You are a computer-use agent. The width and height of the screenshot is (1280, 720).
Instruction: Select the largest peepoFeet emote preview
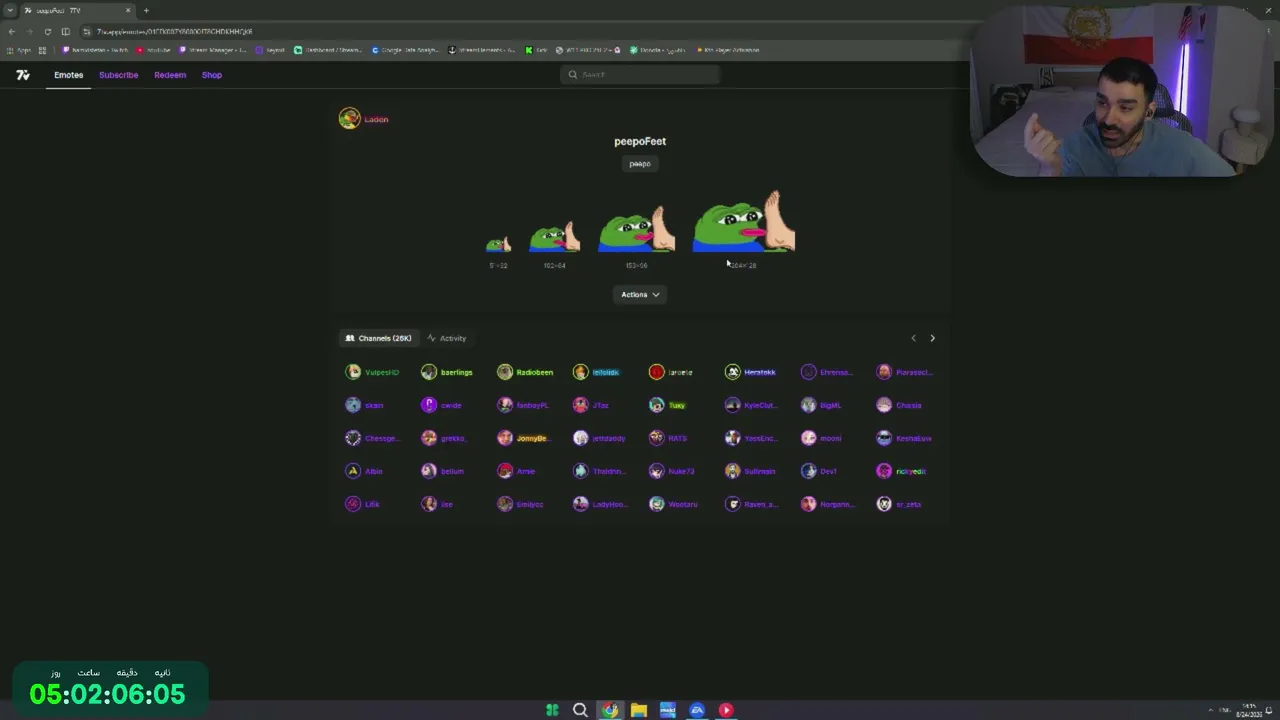click(744, 221)
